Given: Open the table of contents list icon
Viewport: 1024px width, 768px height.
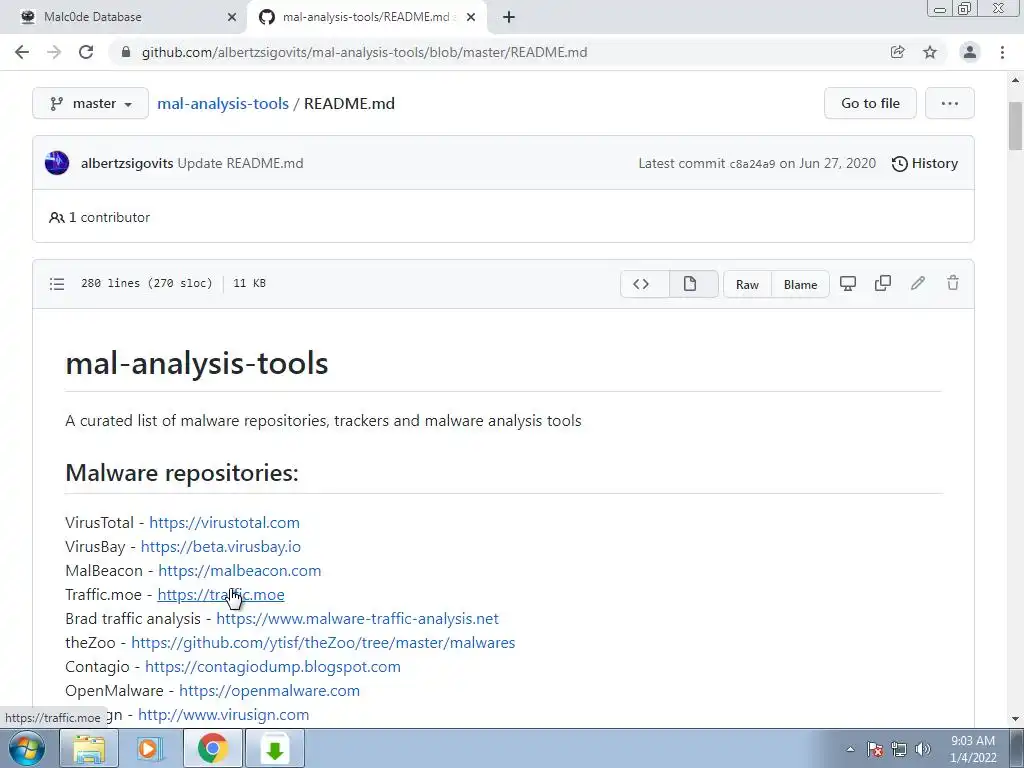Looking at the screenshot, I should (x=57, y=283).
